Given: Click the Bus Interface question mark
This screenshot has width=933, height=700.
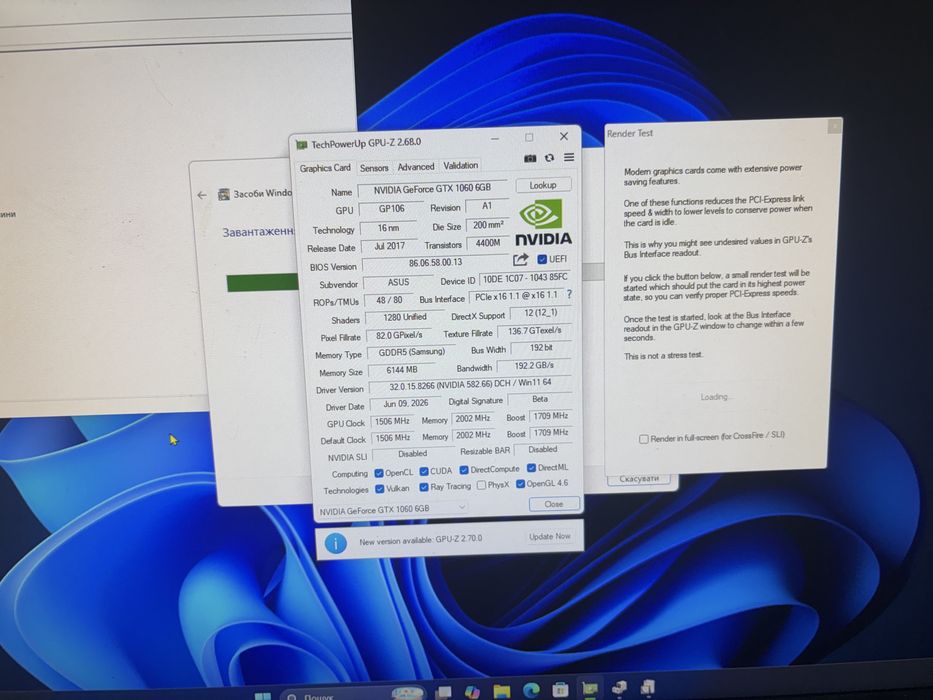Looking at the screenshot, I should click(569, 294).
